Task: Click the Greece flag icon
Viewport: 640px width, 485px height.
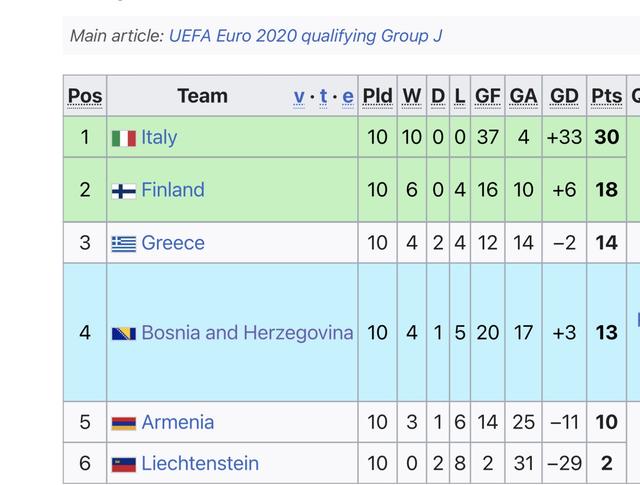Action: (123, 244)
